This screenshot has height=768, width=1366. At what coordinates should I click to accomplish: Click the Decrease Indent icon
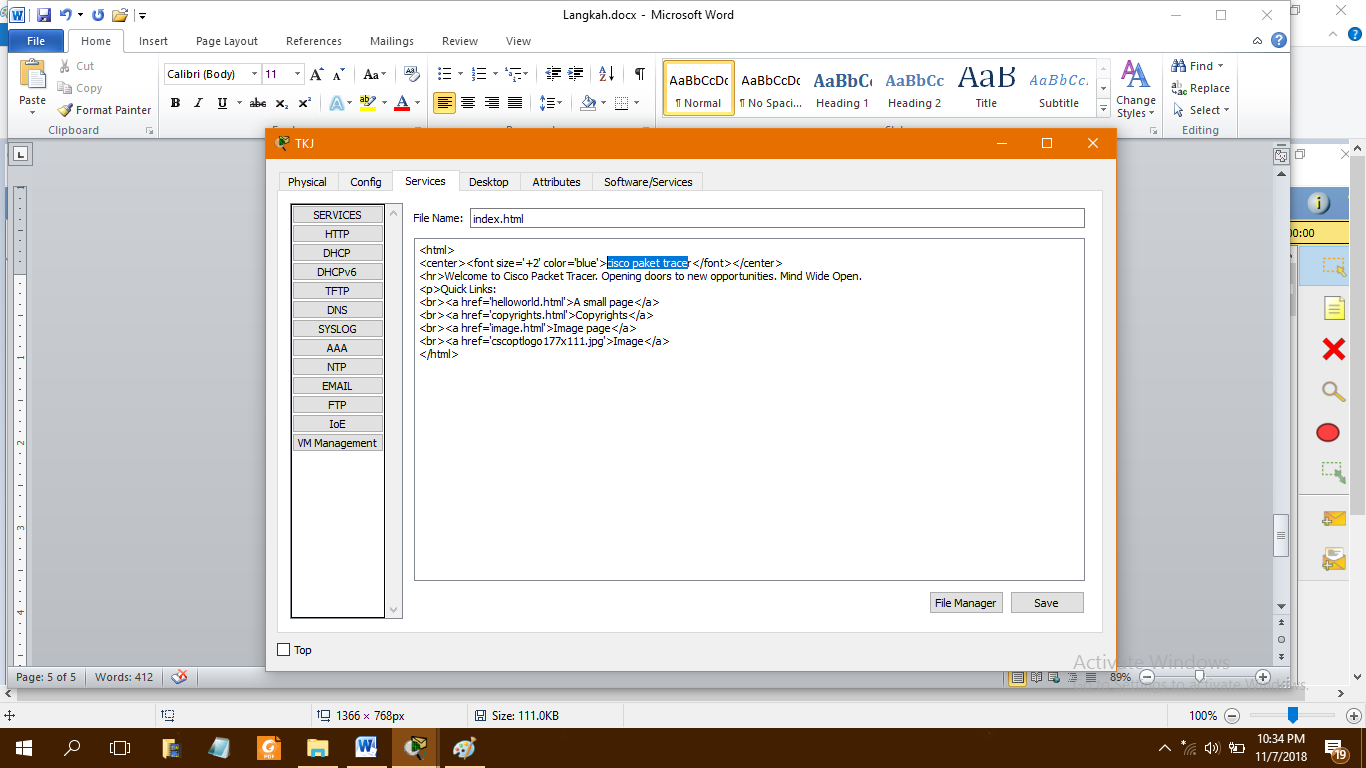(x=553, y=74)
